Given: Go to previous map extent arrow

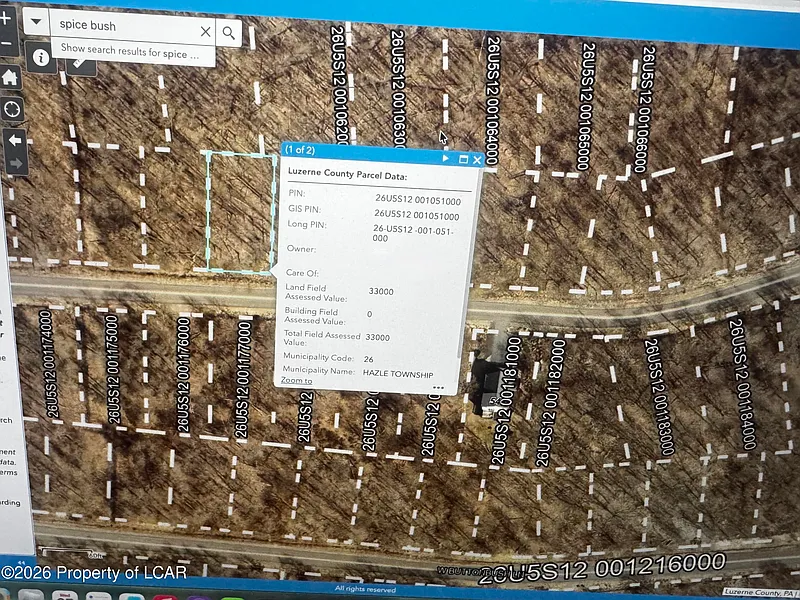Looking at the screenshot, I should (14, 139).
